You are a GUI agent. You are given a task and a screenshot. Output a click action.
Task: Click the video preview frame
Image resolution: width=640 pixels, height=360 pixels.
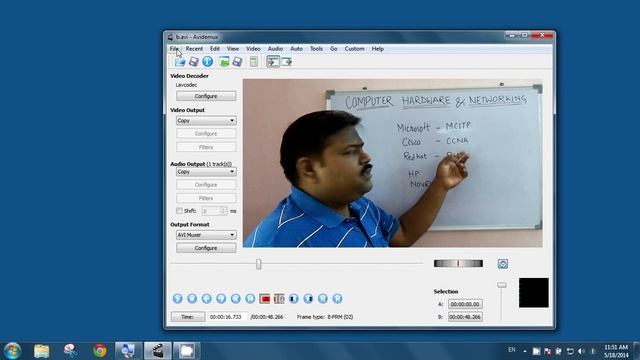pos(393,163)
